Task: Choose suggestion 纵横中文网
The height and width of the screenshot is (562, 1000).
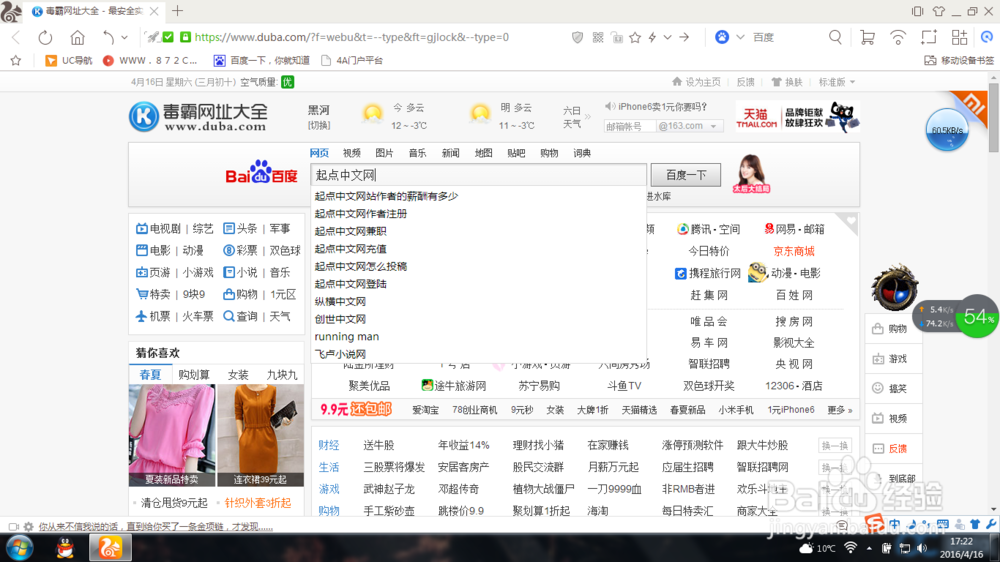Action: 340,301
